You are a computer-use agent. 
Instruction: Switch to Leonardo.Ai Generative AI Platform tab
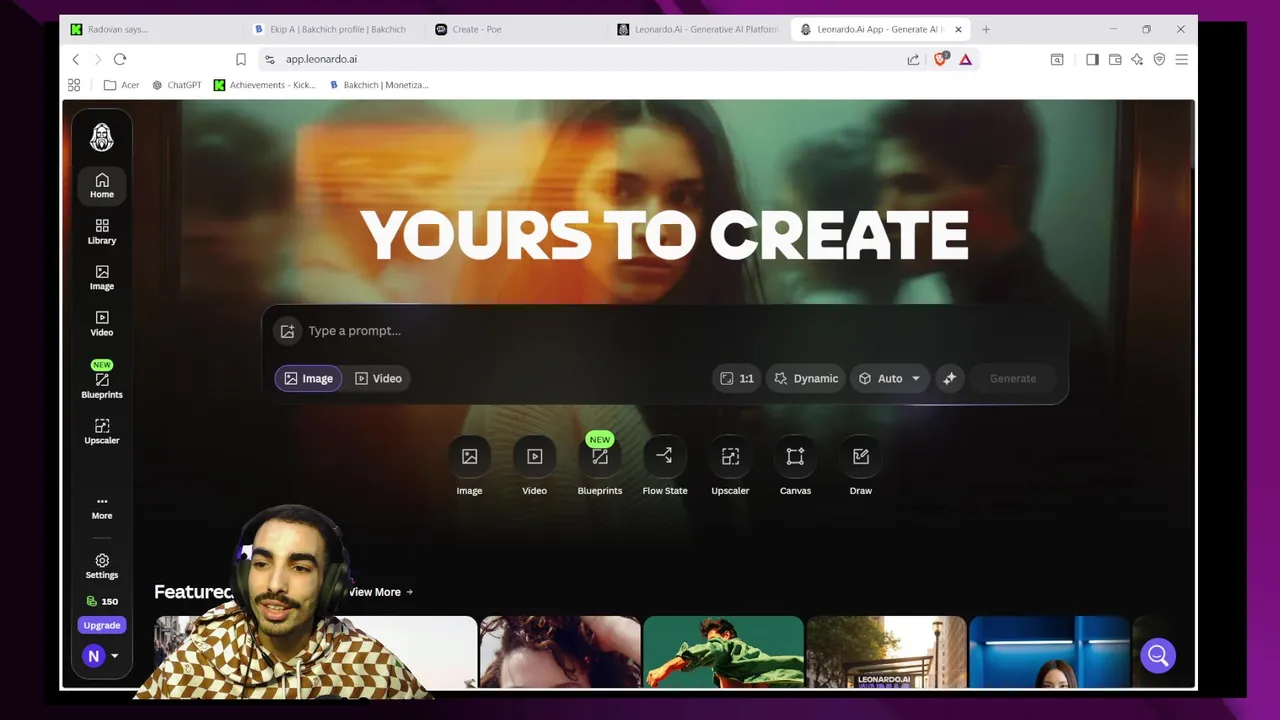coord(697,29)
